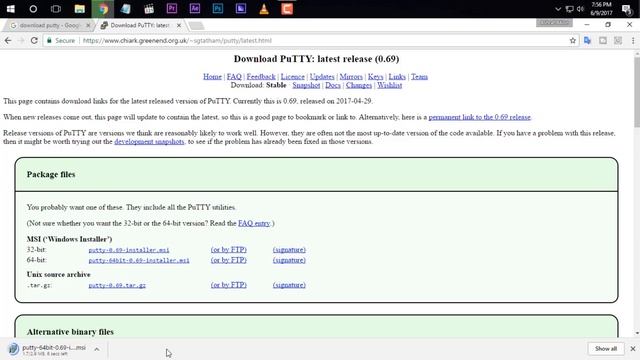This screenshot has width=640, height=360.
Task: Close the 'Download PuTTY: latest' tab
Action: [179, 25]
